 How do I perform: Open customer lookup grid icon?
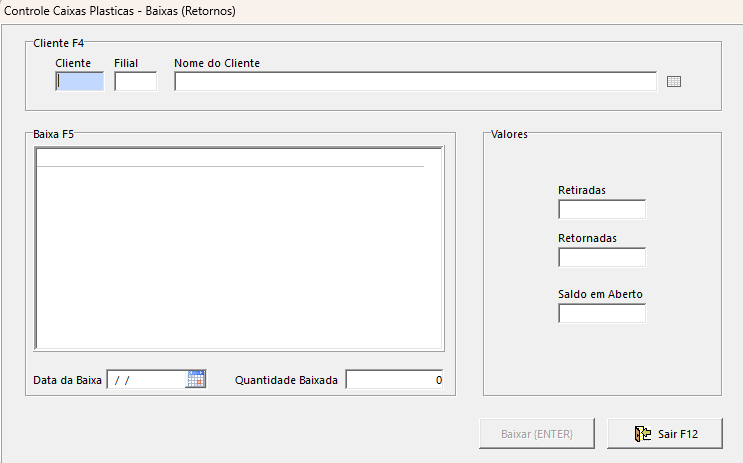(674, 82)
